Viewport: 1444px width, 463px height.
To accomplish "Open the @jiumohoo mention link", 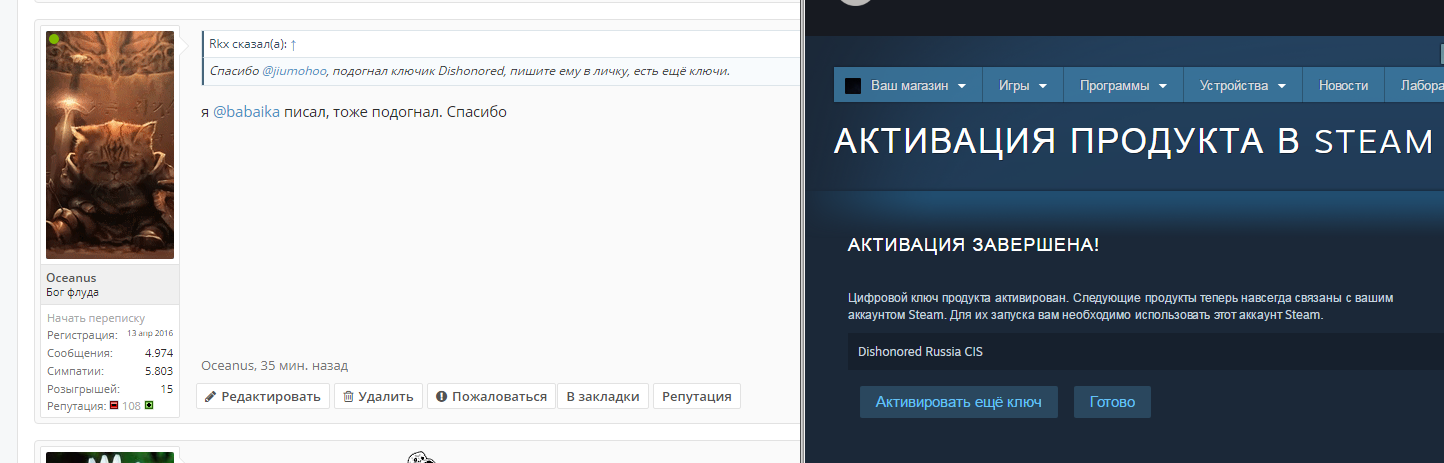I will tap(295, 71).
